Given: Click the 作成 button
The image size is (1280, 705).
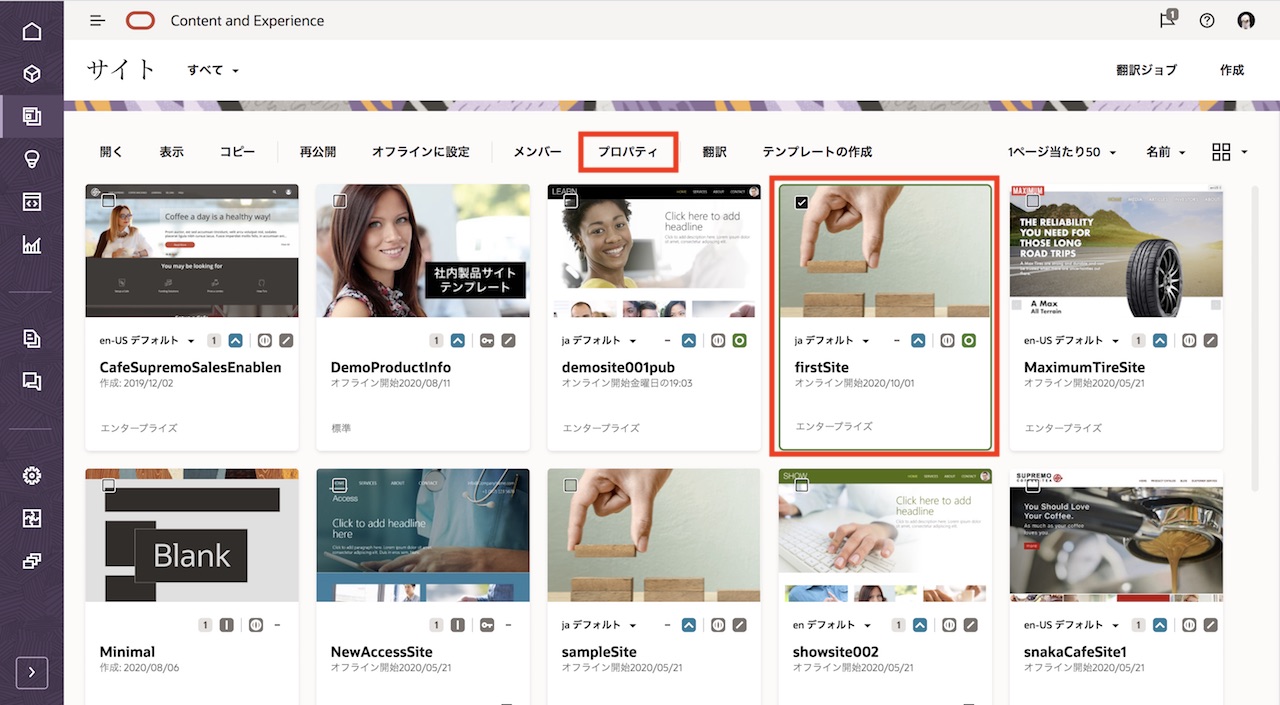Looking at the screenshot, I should pos(1232,70).
